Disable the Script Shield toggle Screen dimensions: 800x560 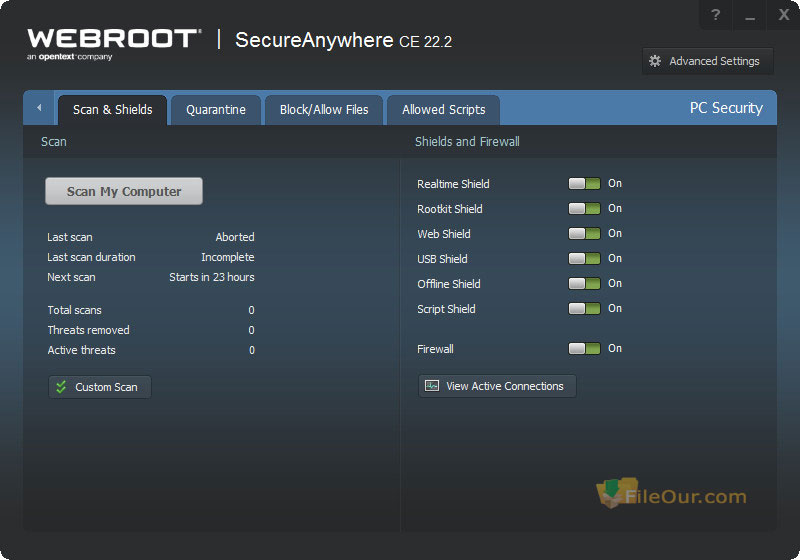pos(584,309)
